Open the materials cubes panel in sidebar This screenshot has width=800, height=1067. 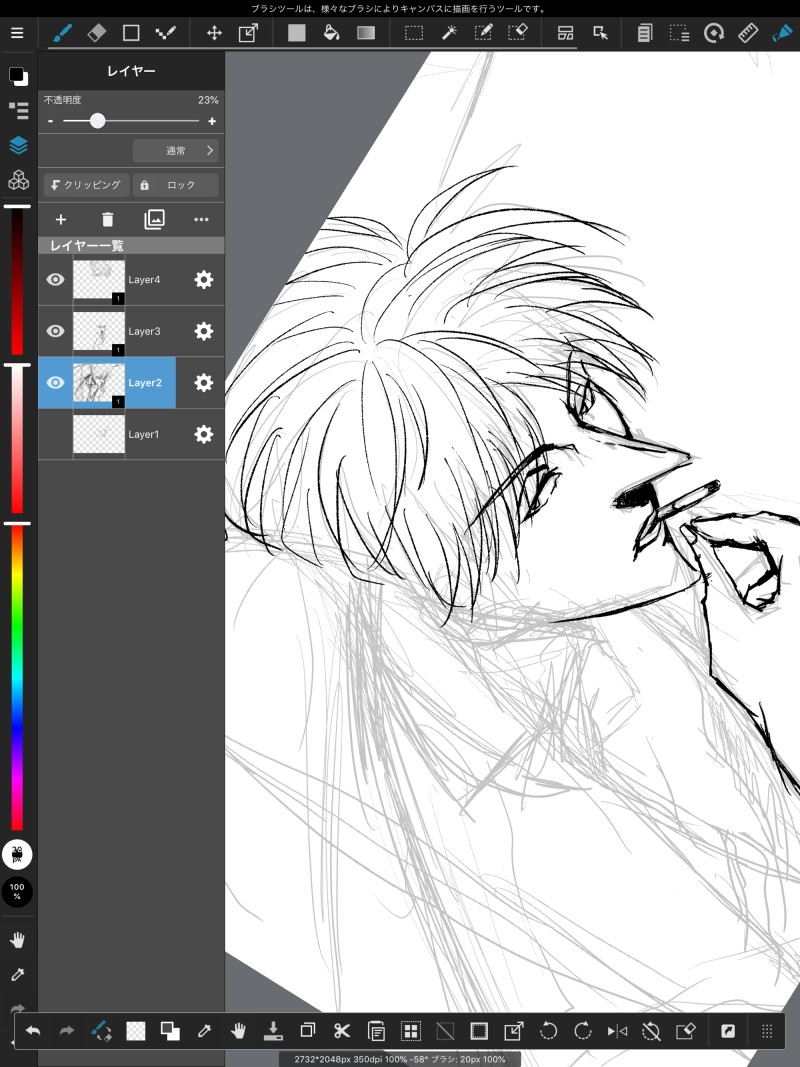(x=18, y=180)
